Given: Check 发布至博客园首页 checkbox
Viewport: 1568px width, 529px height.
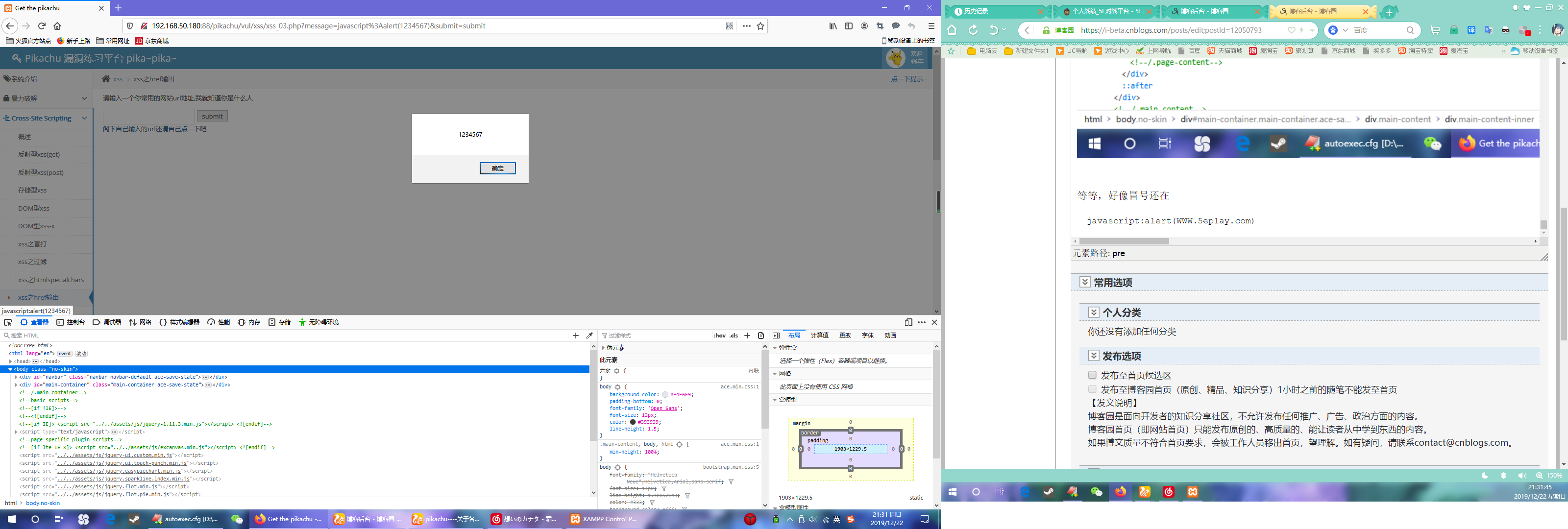Looking at the screenshot, I should tap(1092, 389).
